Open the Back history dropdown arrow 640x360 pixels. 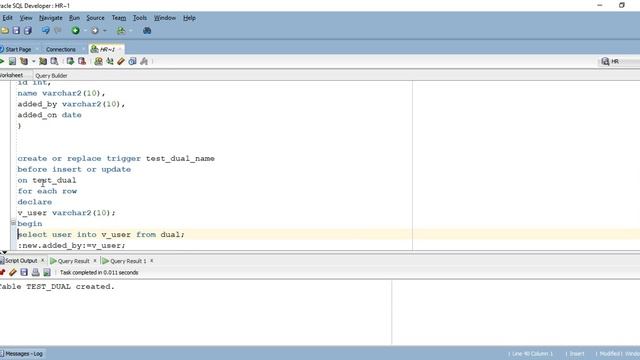(x=85, y=31)
